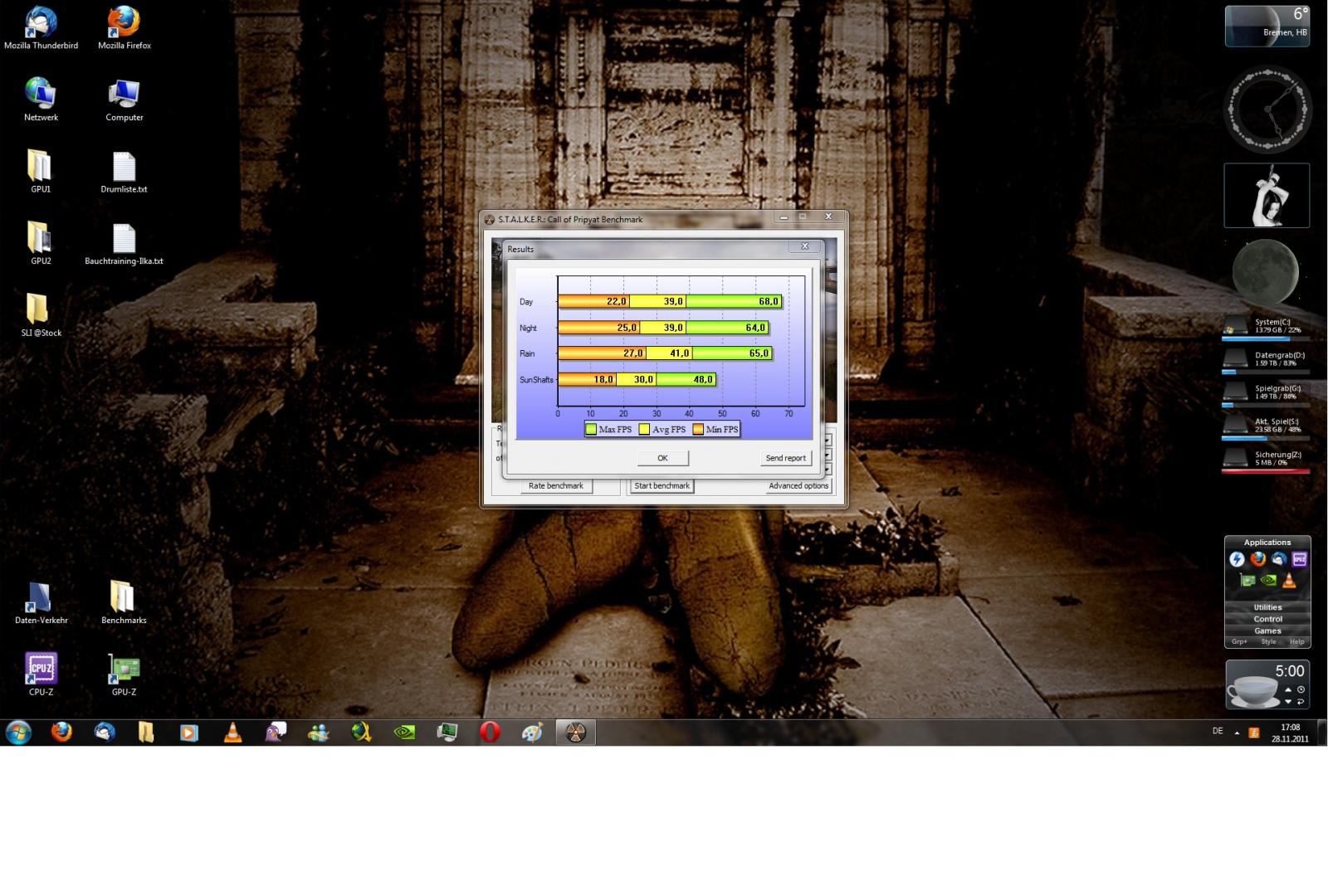
Task: Select the GPU1 folder on the desktop
Action: 41,172
